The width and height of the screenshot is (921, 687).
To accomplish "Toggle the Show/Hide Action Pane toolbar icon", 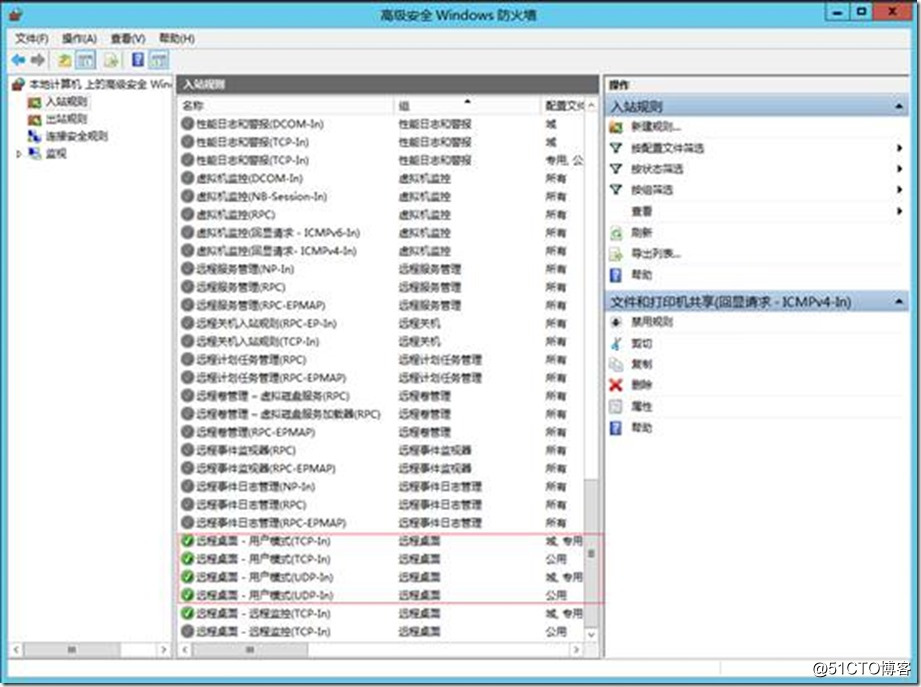I will 159,60.
